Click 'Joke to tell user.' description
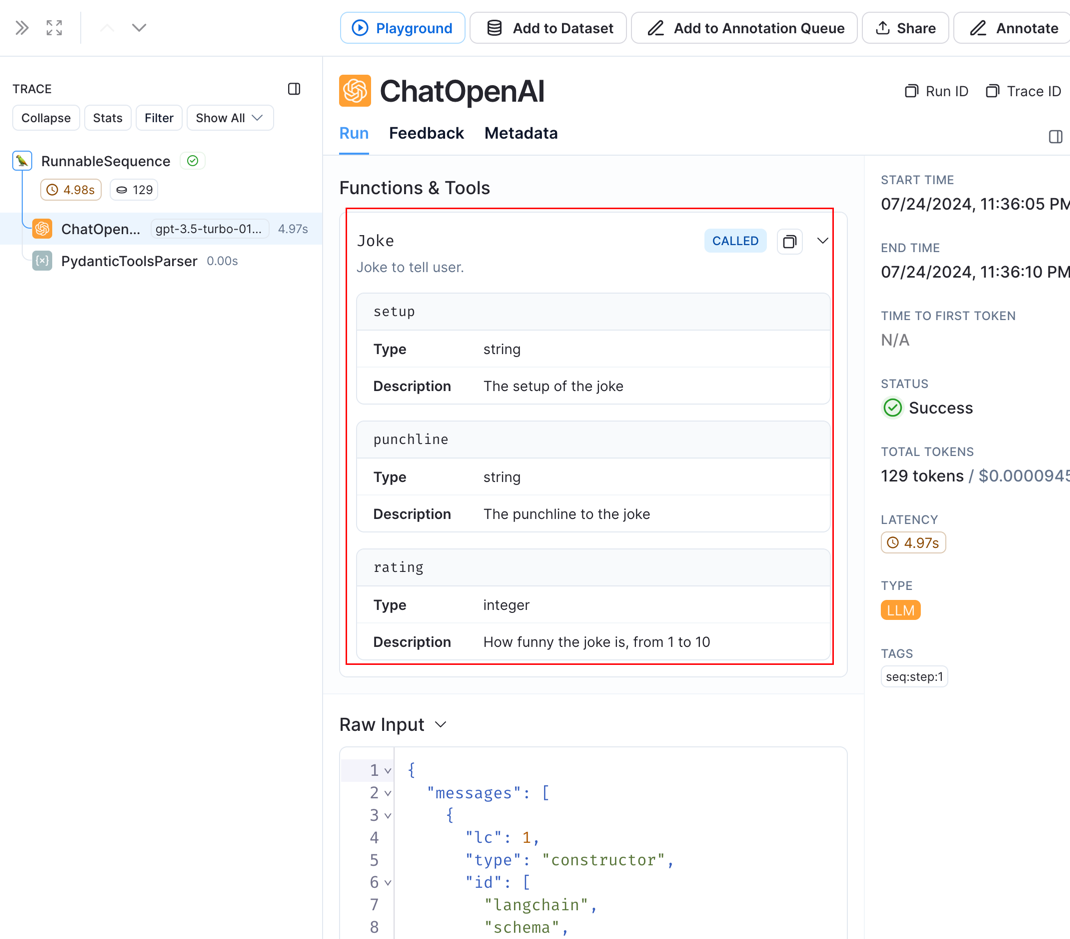This screenshot has width=1070, height=939. (x=410, y=268)
